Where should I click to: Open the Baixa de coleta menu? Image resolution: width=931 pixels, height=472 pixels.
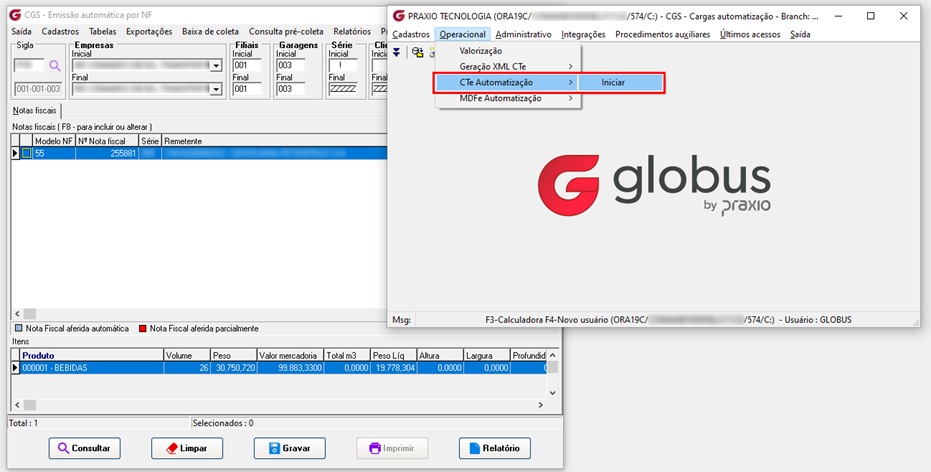coord(210,31)
